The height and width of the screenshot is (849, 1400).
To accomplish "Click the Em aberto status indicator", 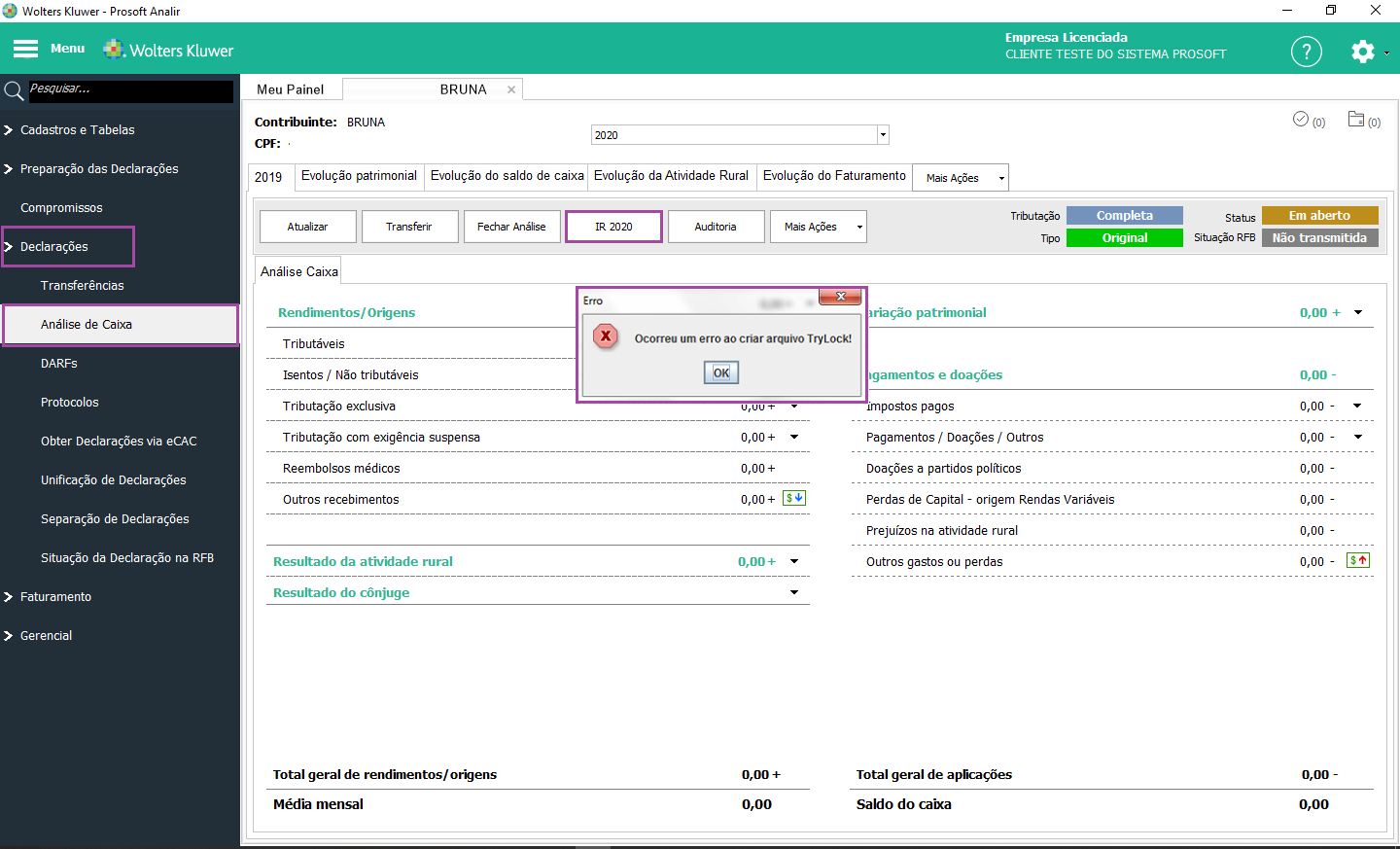I will pos(1320,216).
